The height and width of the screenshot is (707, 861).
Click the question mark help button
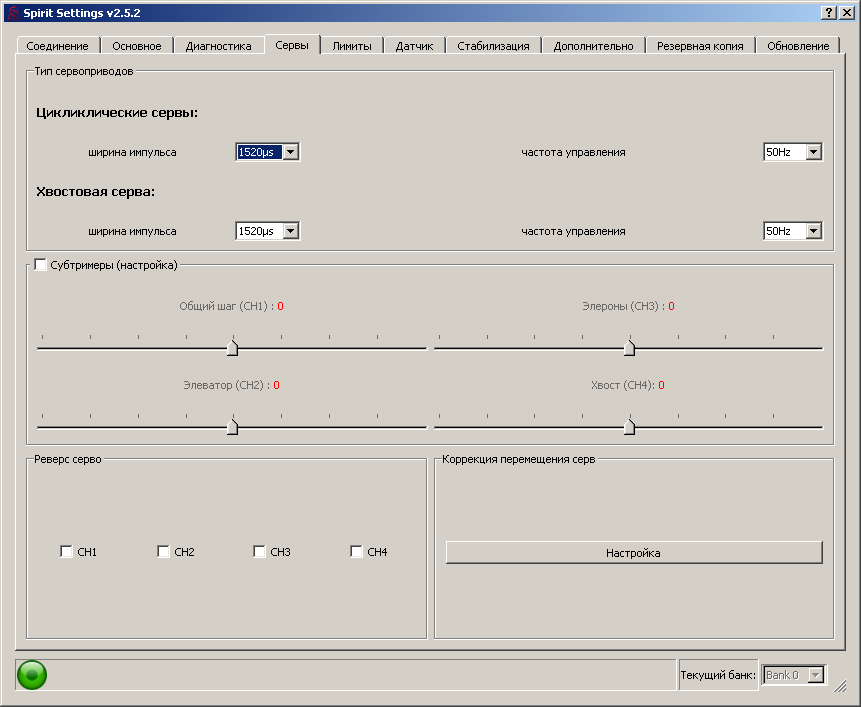click(828, 12)
